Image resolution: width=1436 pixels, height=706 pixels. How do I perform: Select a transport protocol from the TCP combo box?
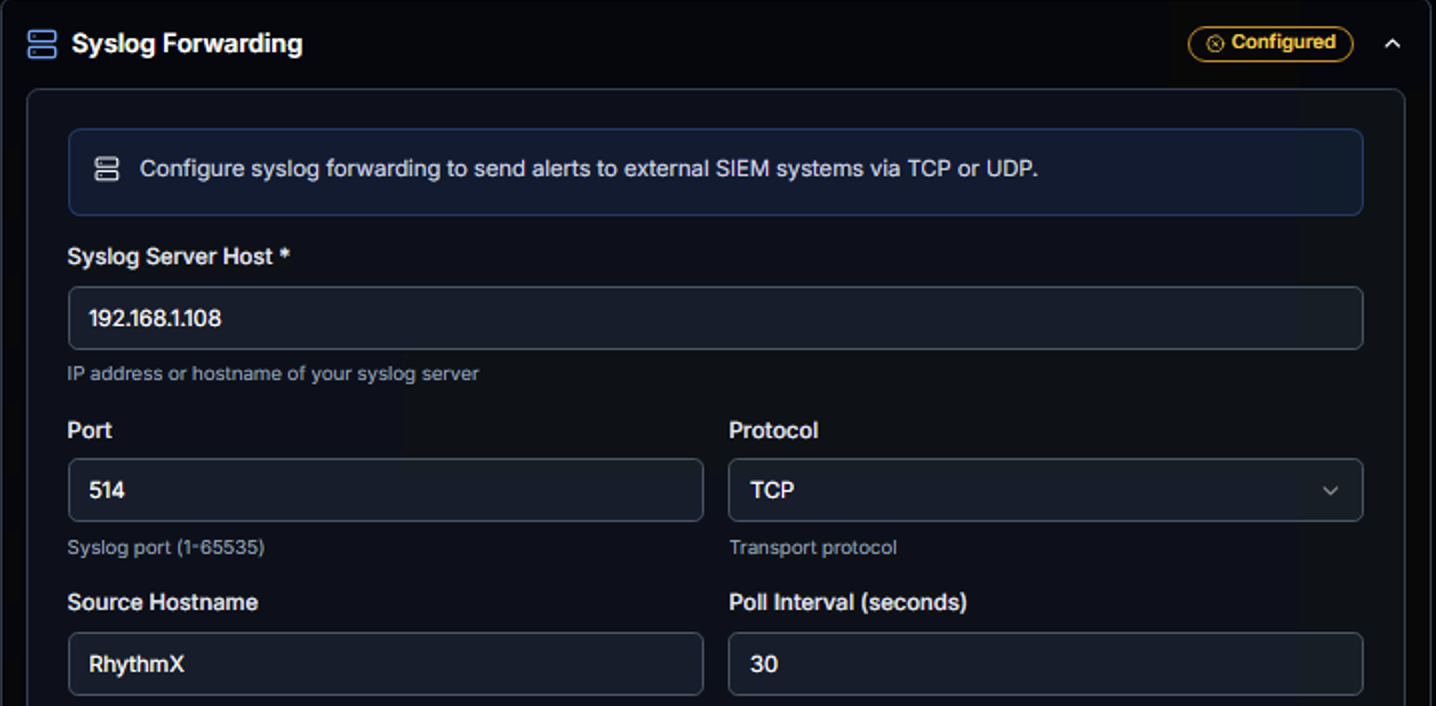[1046, 490]
